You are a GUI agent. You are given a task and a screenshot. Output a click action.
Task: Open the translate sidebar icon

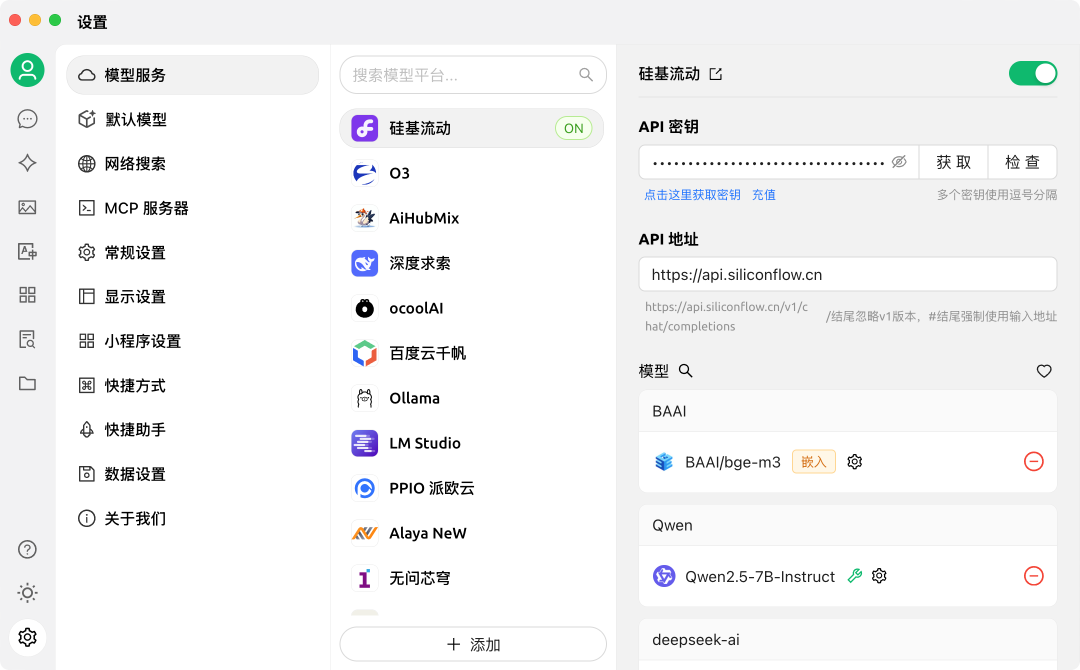coord(28,251)
